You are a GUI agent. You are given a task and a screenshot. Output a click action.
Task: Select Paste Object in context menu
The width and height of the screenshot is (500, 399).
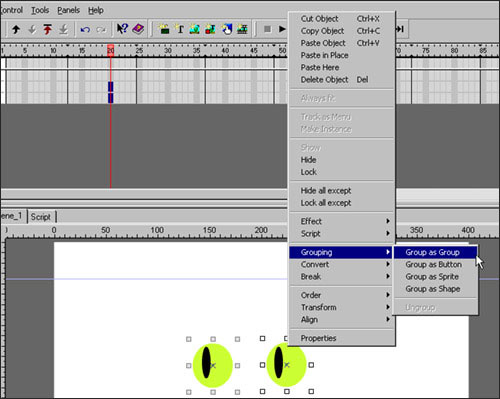point(342,43)
